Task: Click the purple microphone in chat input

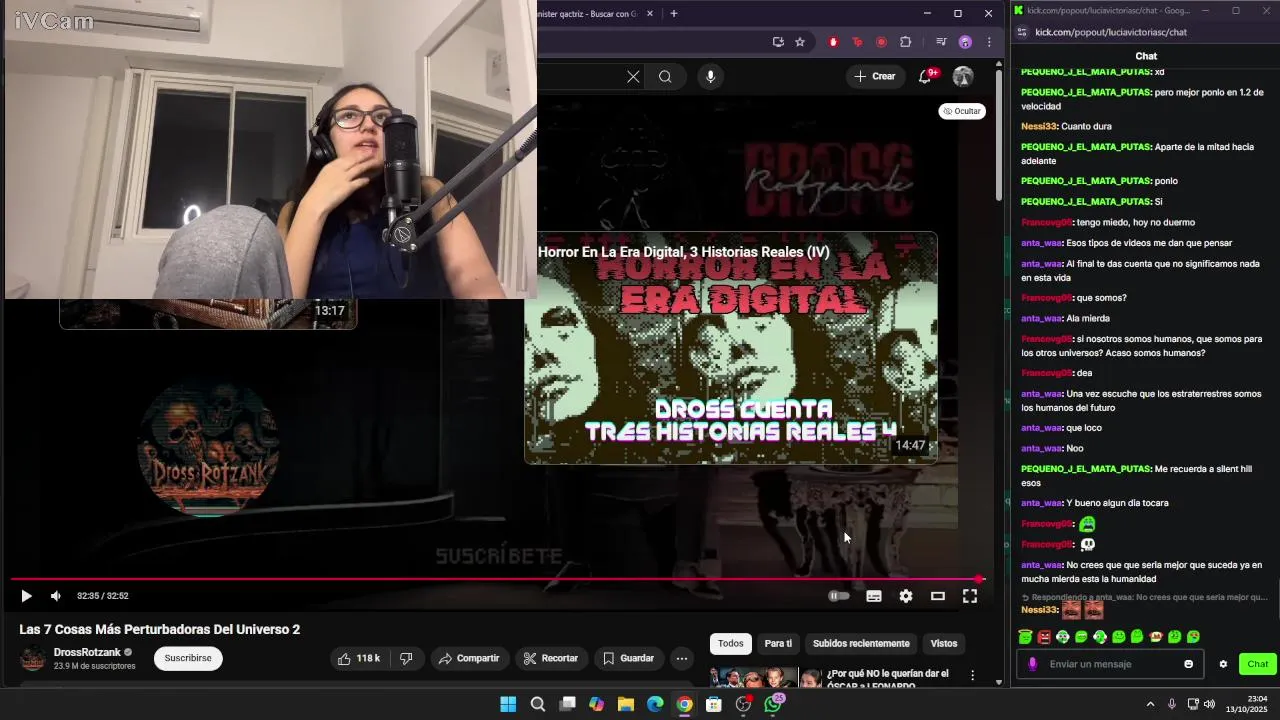Action: pyautogui.click(x=1032, y=664)
